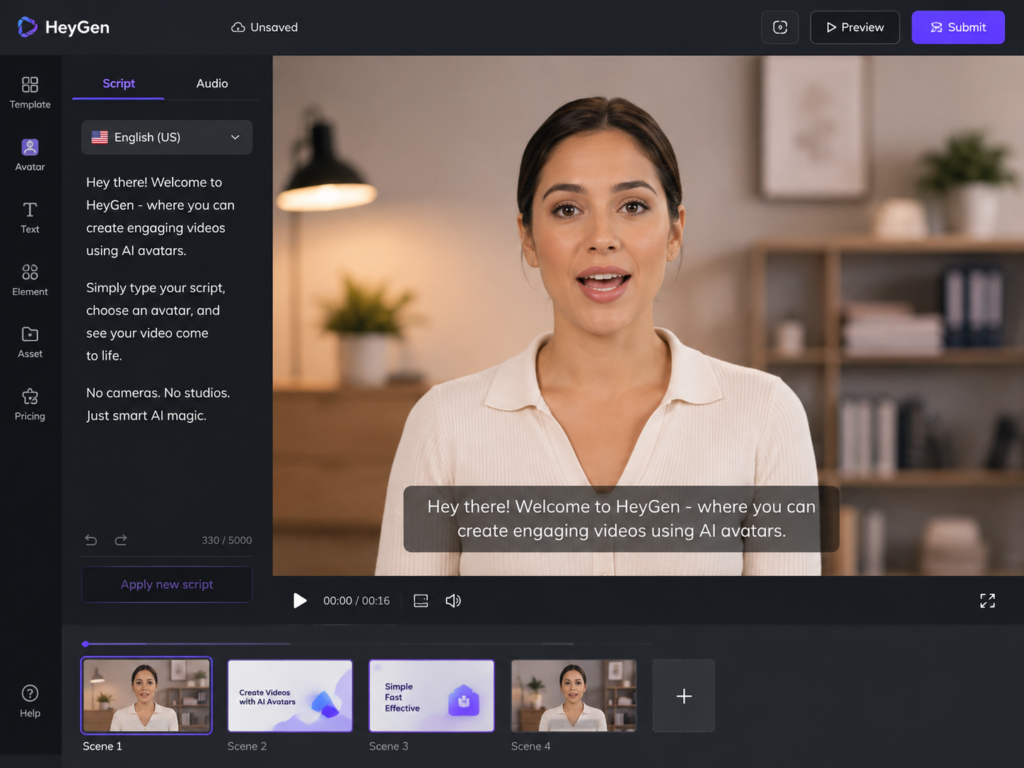Select the Scene 2 thumbnail

(290, 696)
